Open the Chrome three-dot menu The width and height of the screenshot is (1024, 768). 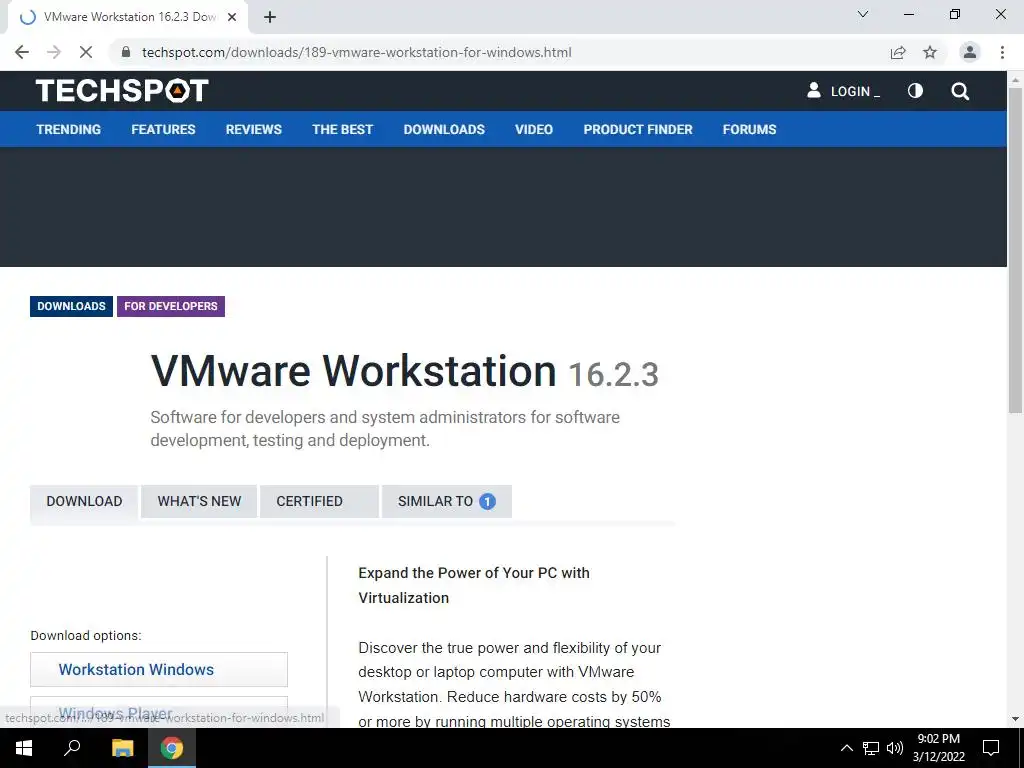coord(1002,52)
